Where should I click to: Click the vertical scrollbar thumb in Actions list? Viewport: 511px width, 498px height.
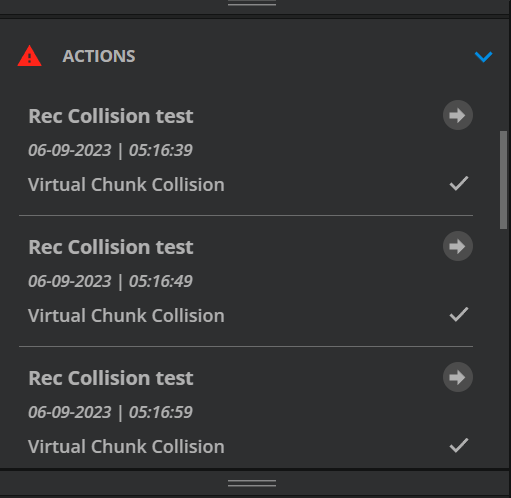[503, 180]
